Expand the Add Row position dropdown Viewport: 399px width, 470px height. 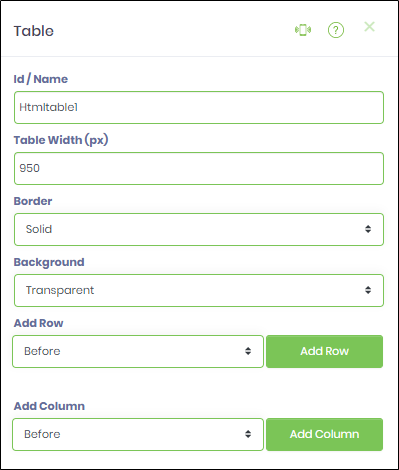point(138,351)
